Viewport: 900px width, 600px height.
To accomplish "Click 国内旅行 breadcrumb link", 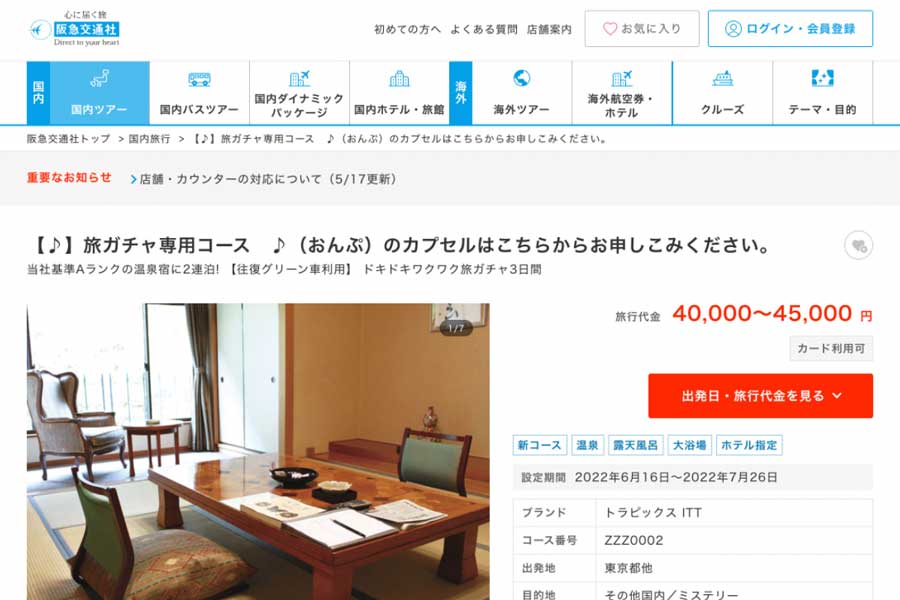I will 149,138.
